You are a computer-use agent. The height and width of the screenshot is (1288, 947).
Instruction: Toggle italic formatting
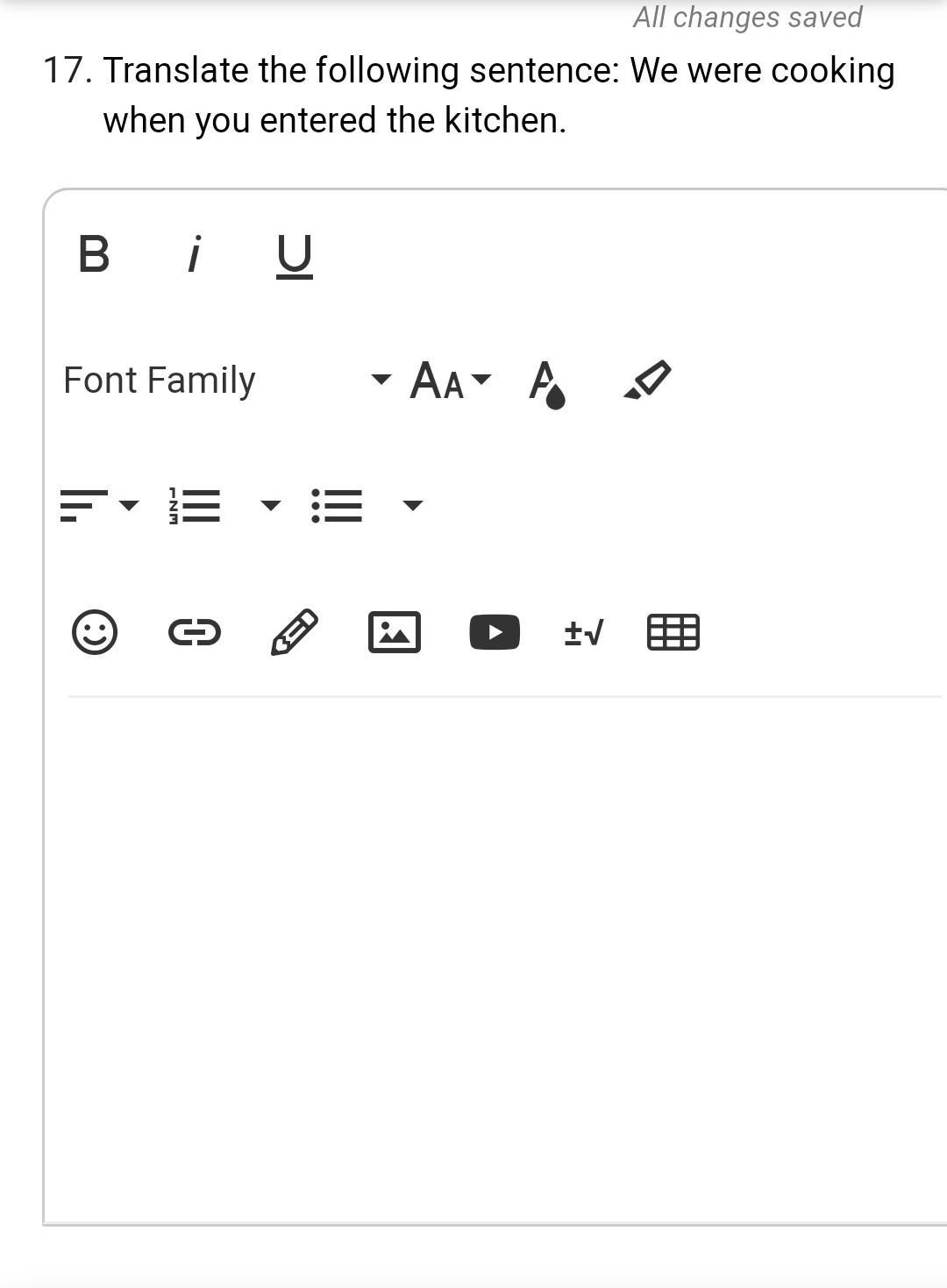195,254
